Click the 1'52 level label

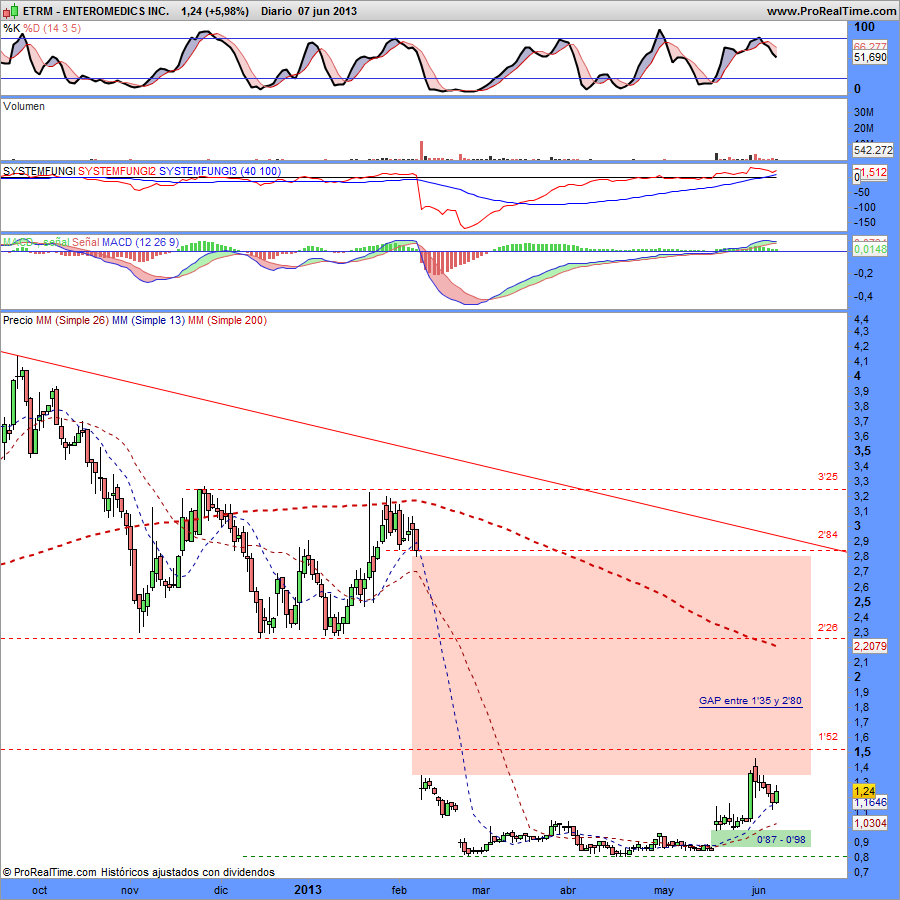828,736
